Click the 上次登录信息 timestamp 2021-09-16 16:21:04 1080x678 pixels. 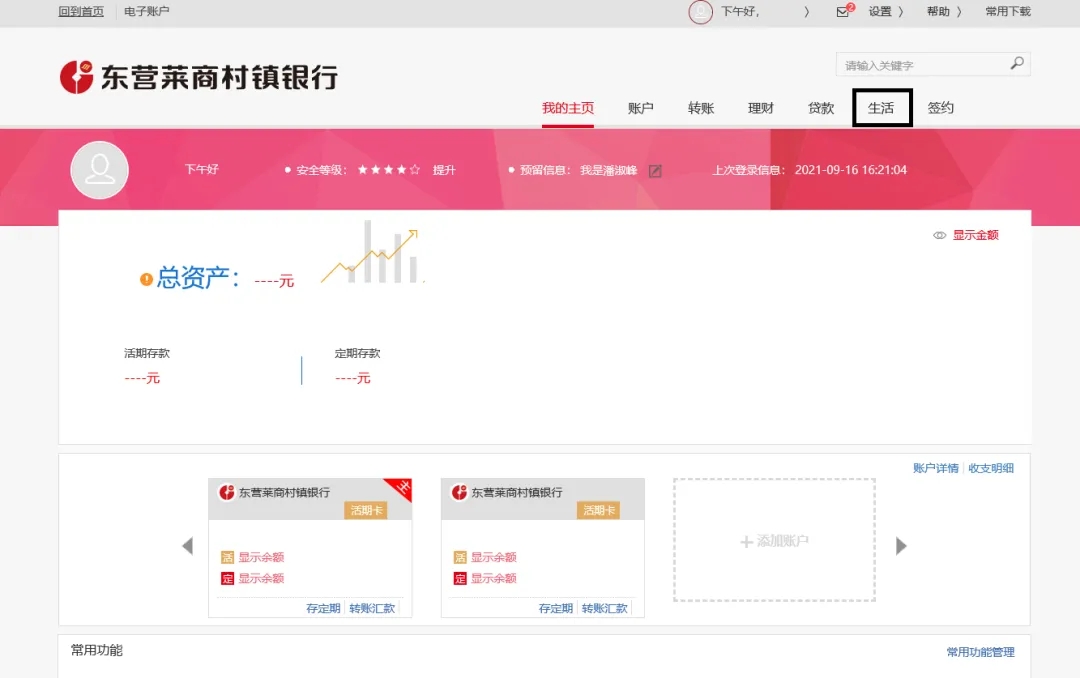click(x=851, y=170)
